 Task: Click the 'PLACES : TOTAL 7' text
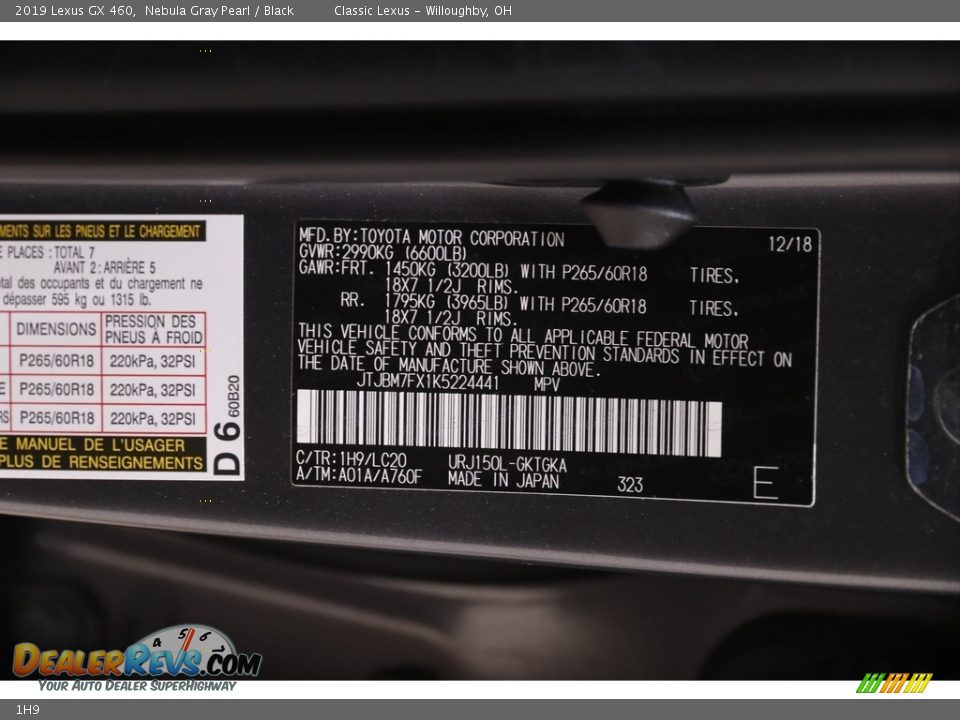51,252
